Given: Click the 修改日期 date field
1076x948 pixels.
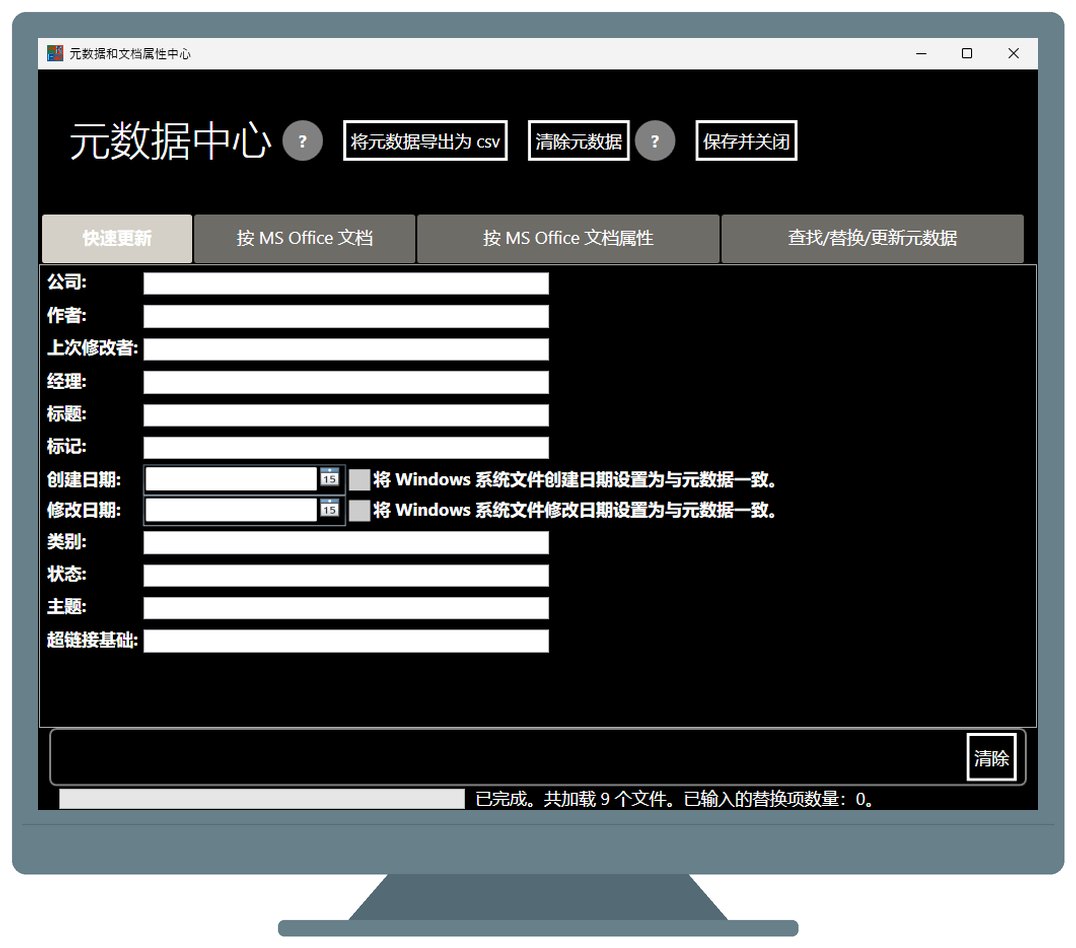Looking at the screenshot, I should 231,509.
